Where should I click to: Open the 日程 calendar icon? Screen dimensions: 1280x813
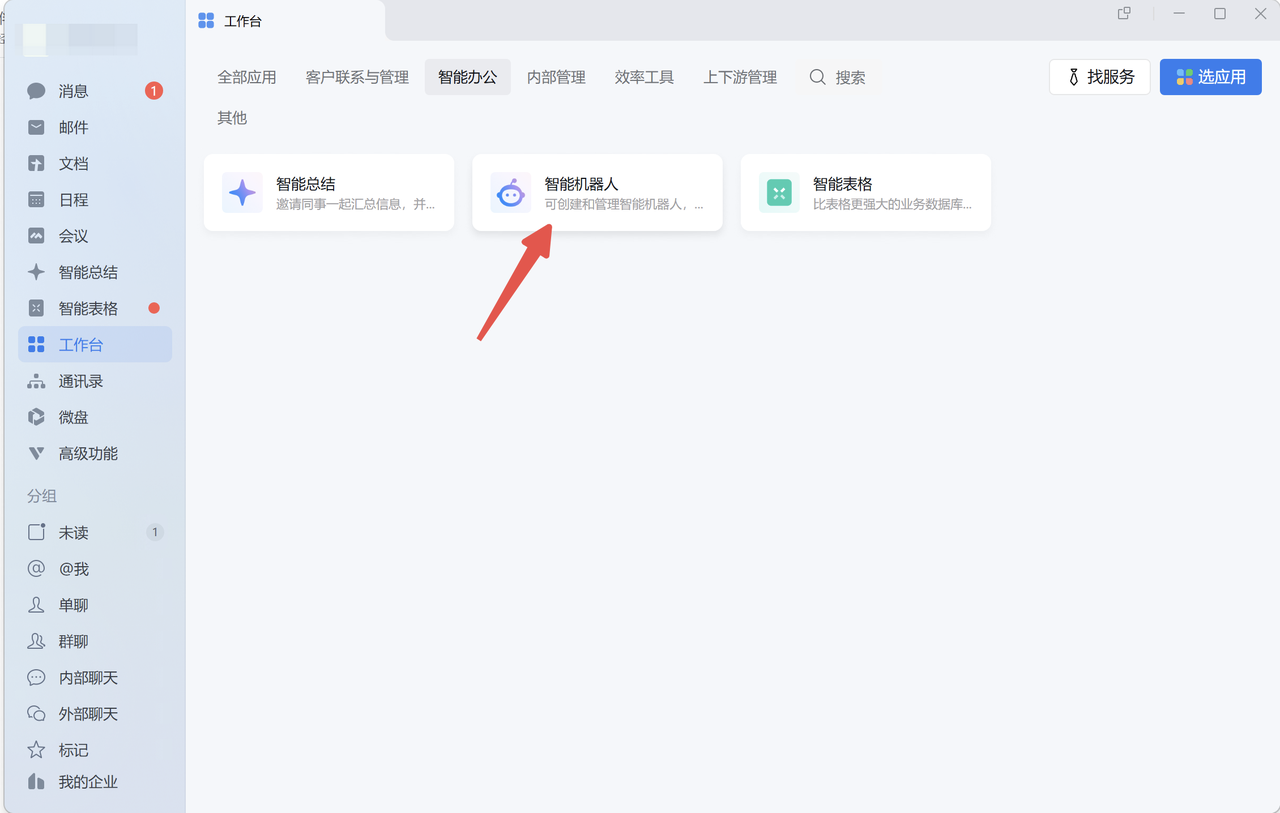tap(37, 200)
